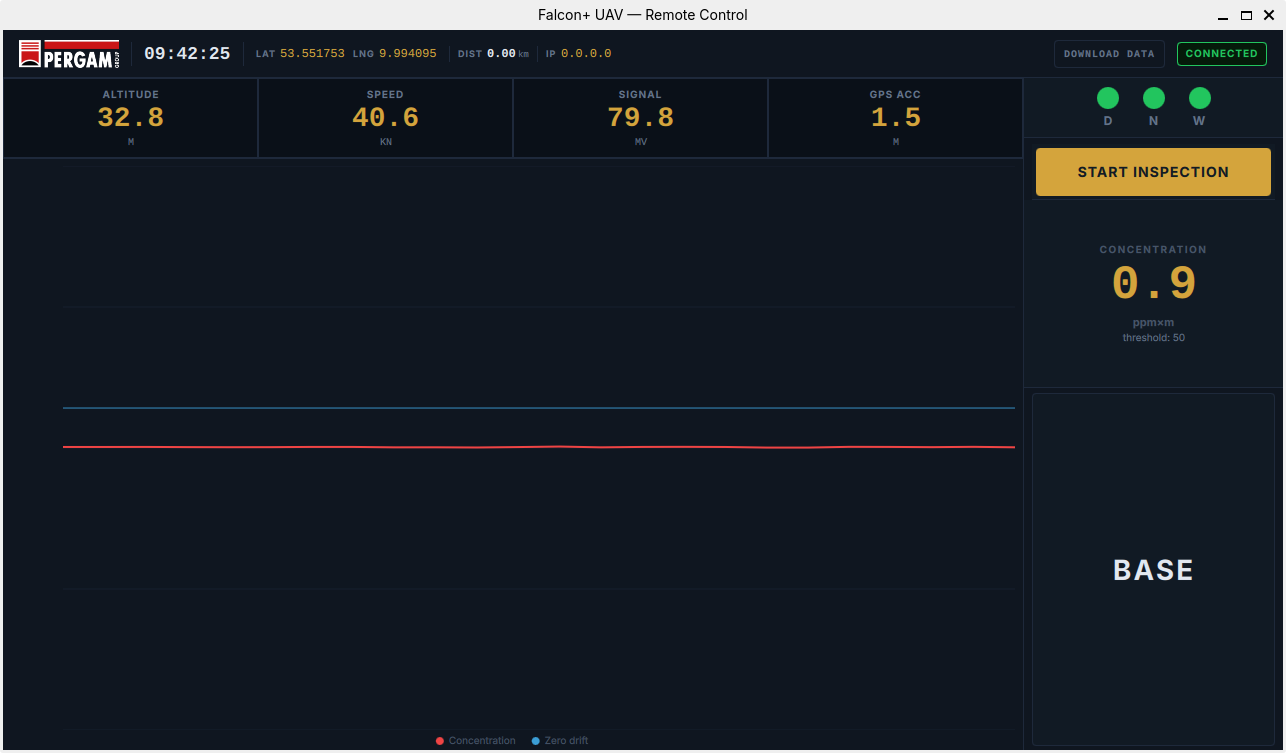Click the green W status indicator
1286x753 pixels.
tap(1199, 98)
